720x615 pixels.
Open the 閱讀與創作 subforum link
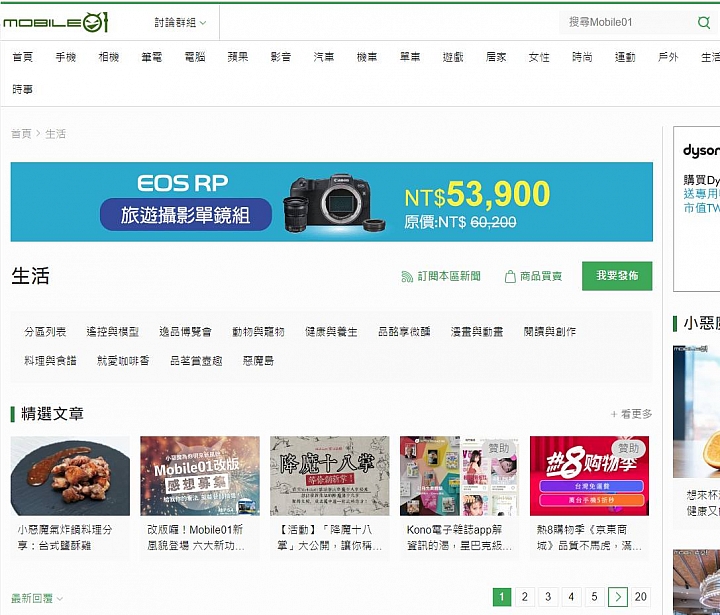[x=550, y=332]
